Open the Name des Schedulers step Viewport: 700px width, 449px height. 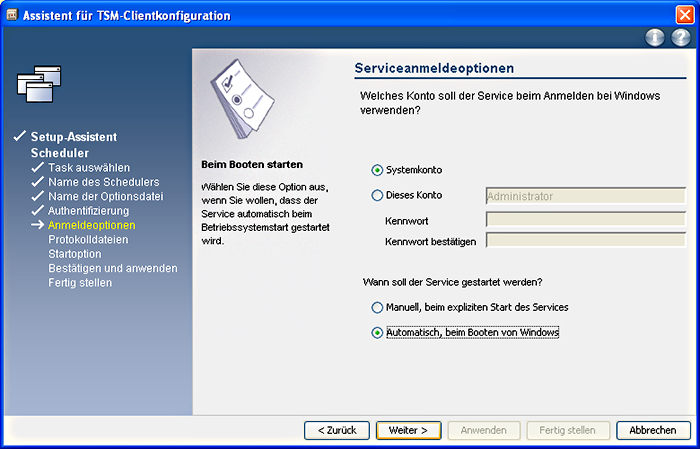pyautogui.click(x=103, y=182)
